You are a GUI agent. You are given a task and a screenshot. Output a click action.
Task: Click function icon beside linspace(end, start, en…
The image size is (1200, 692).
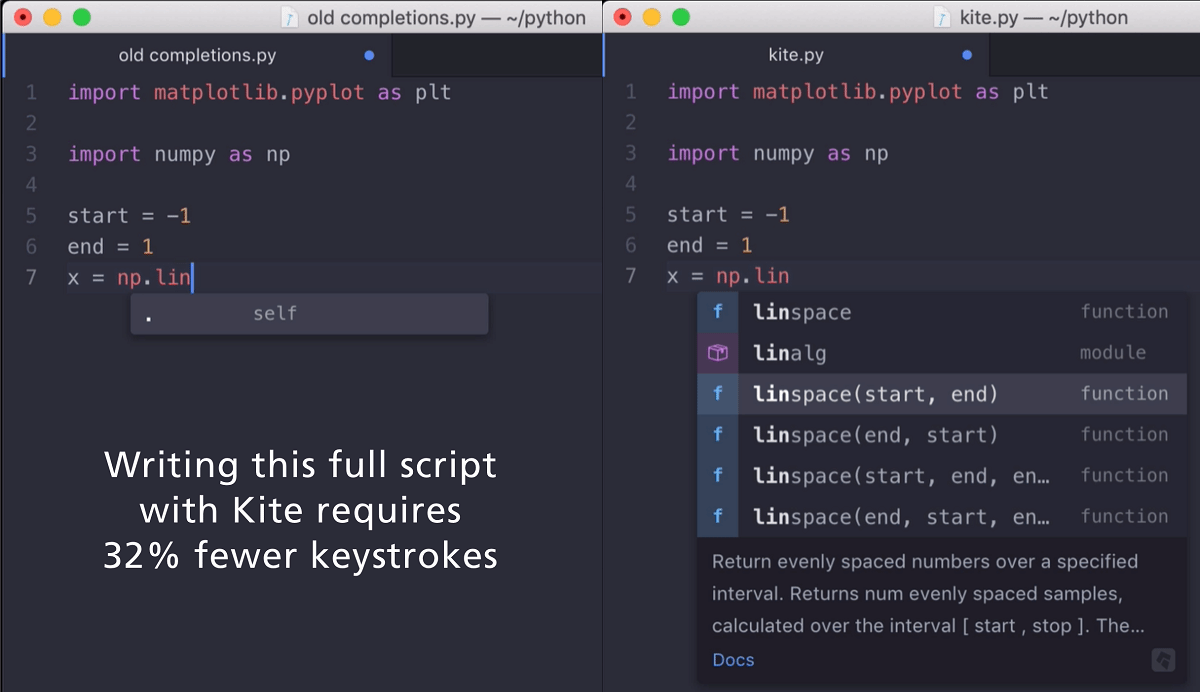click(x=718, y=517)
